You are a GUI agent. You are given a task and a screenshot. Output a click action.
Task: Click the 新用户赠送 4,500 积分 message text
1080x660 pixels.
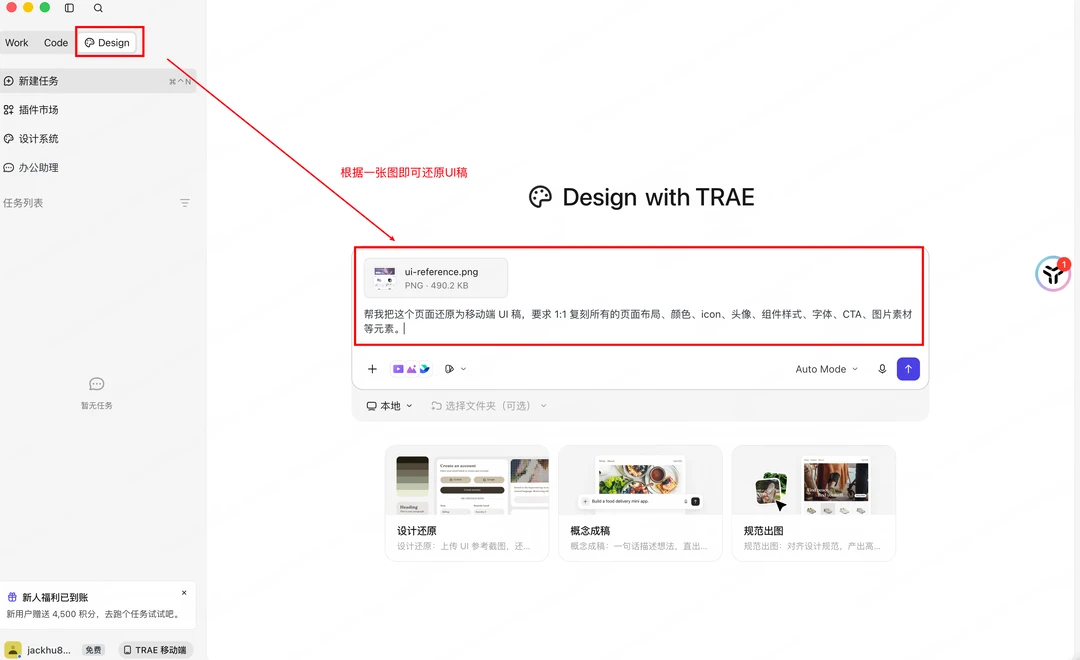click(x=93, y=614)
